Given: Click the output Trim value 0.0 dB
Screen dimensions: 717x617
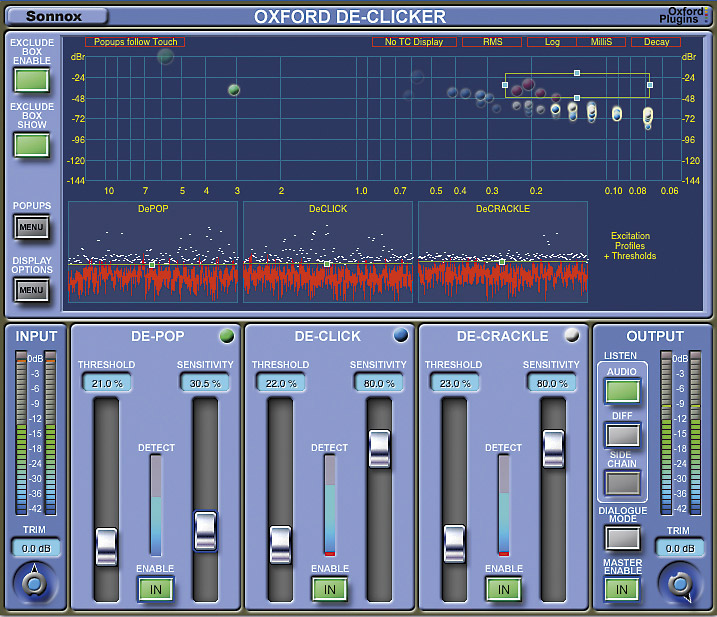Looking at the screenshot, I should click(x=680, y=548).
